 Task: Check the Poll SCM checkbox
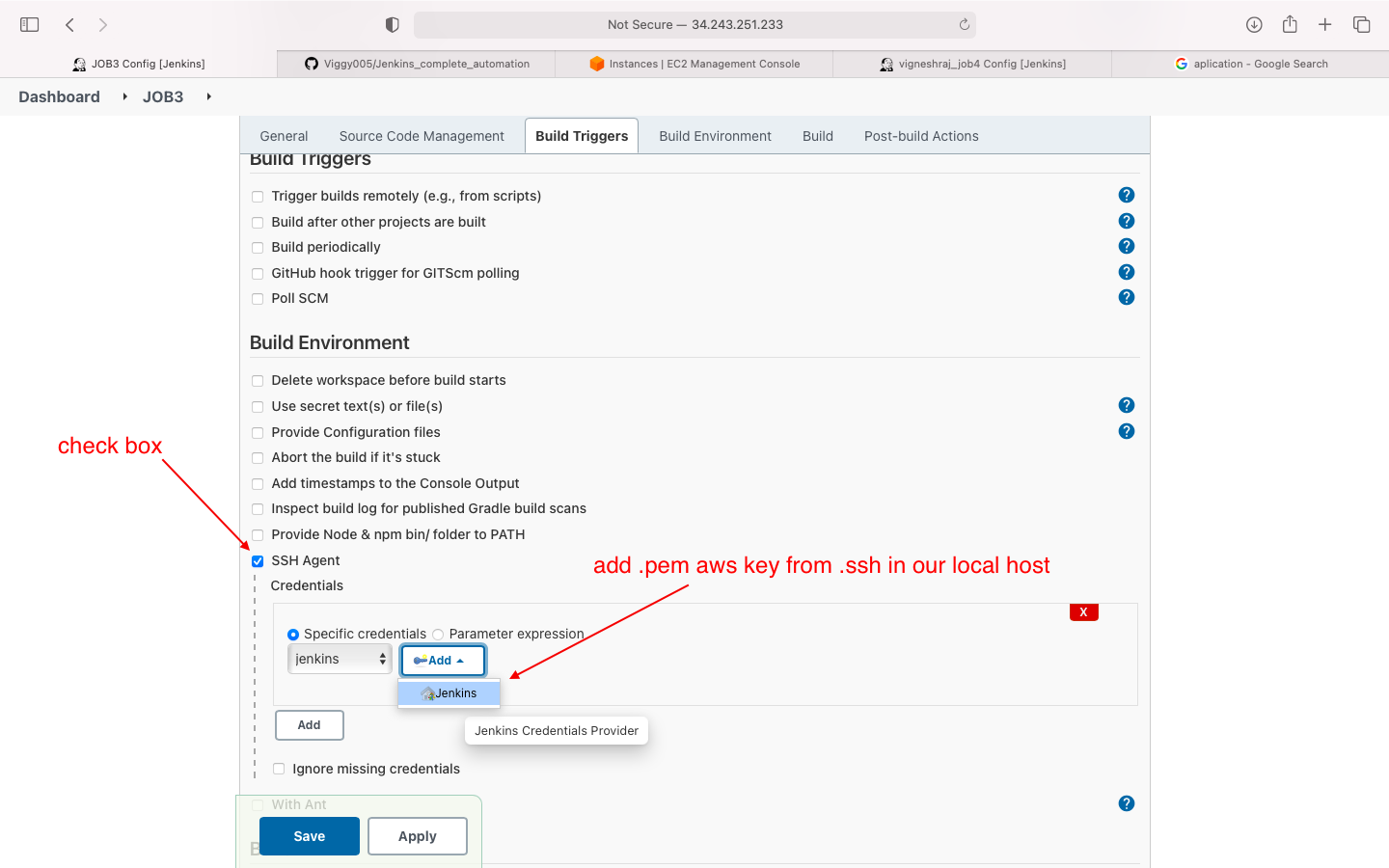[258, 299]
